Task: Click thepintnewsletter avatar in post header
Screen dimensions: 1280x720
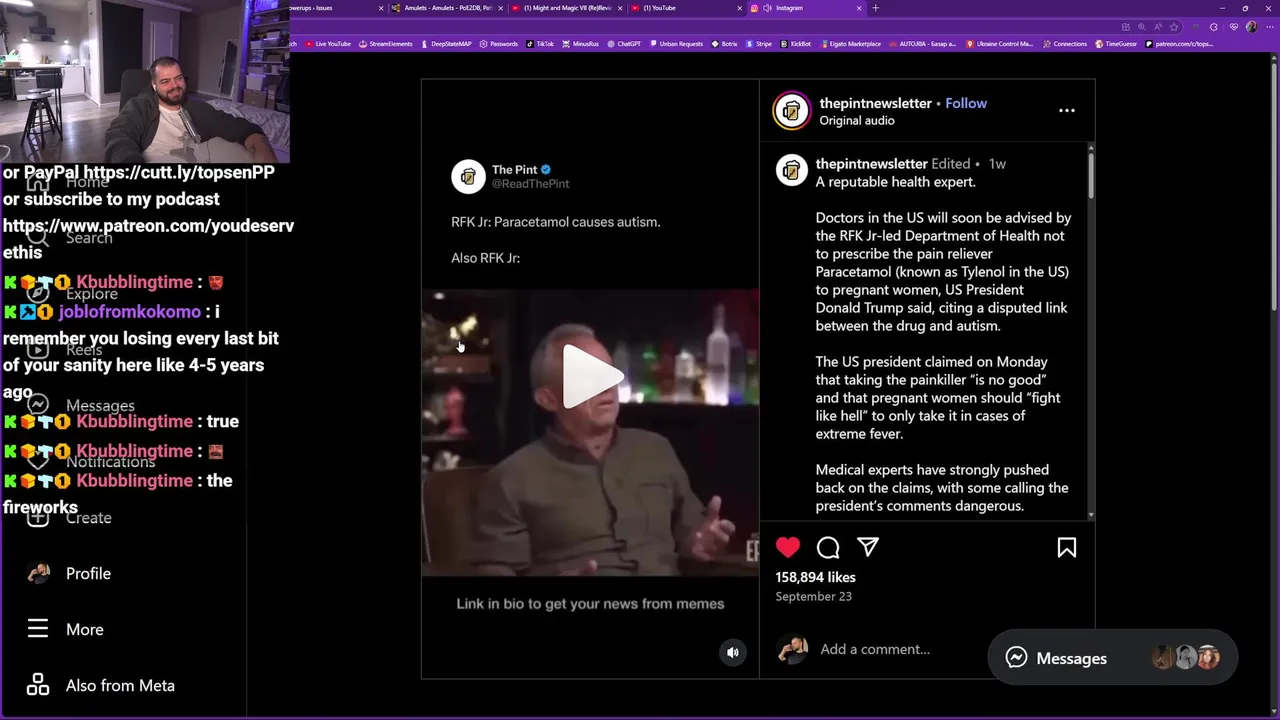Action: (791, 111)
